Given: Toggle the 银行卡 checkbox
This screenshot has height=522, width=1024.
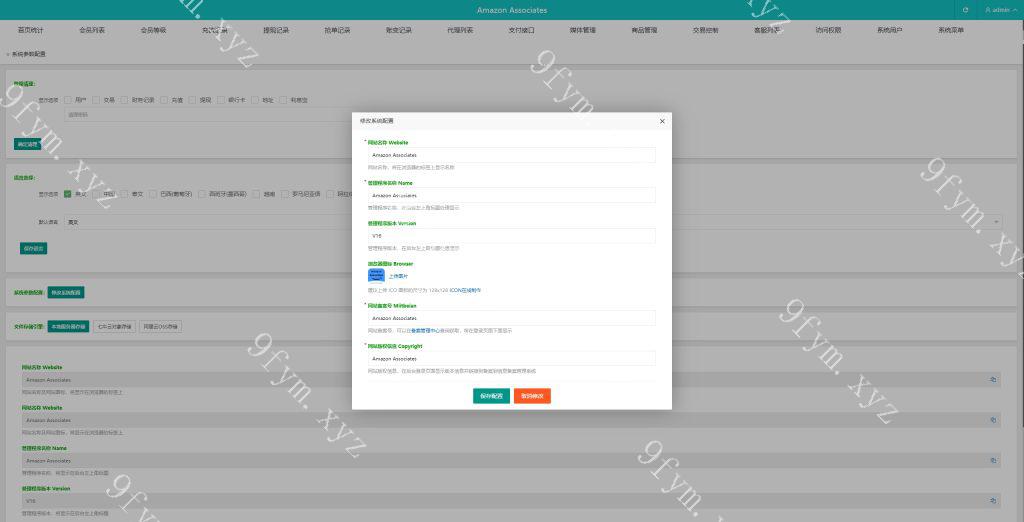Looking at the screenshot, I should (221, 101).
